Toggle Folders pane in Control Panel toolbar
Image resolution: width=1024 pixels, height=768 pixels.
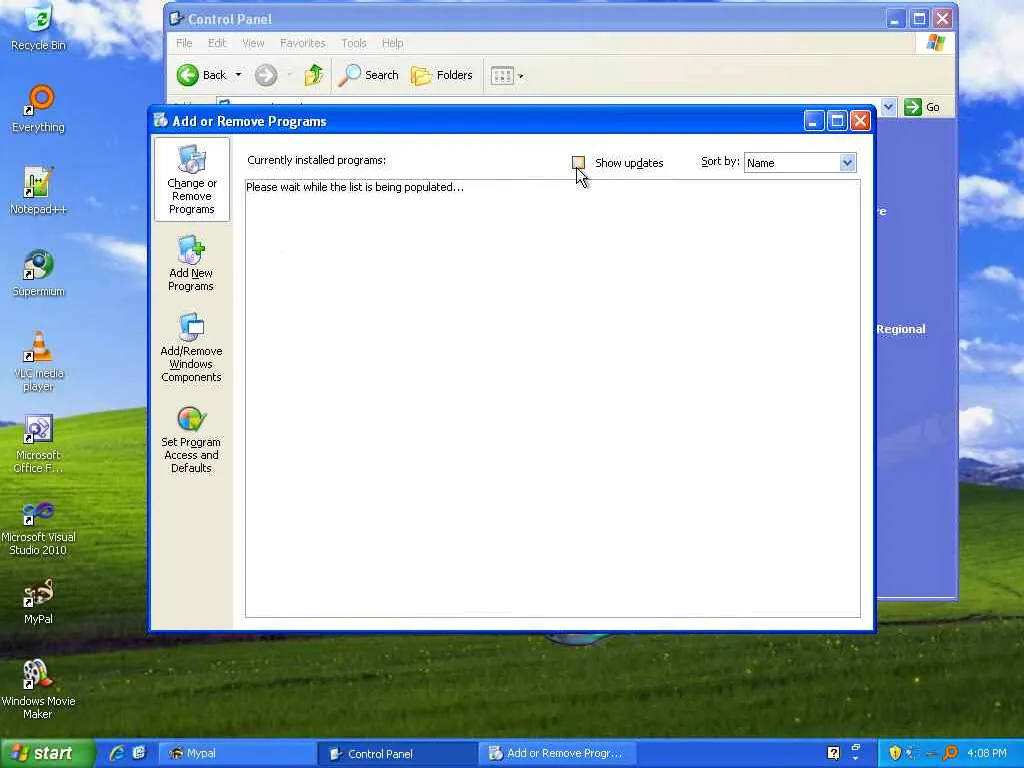coord(441,75)
